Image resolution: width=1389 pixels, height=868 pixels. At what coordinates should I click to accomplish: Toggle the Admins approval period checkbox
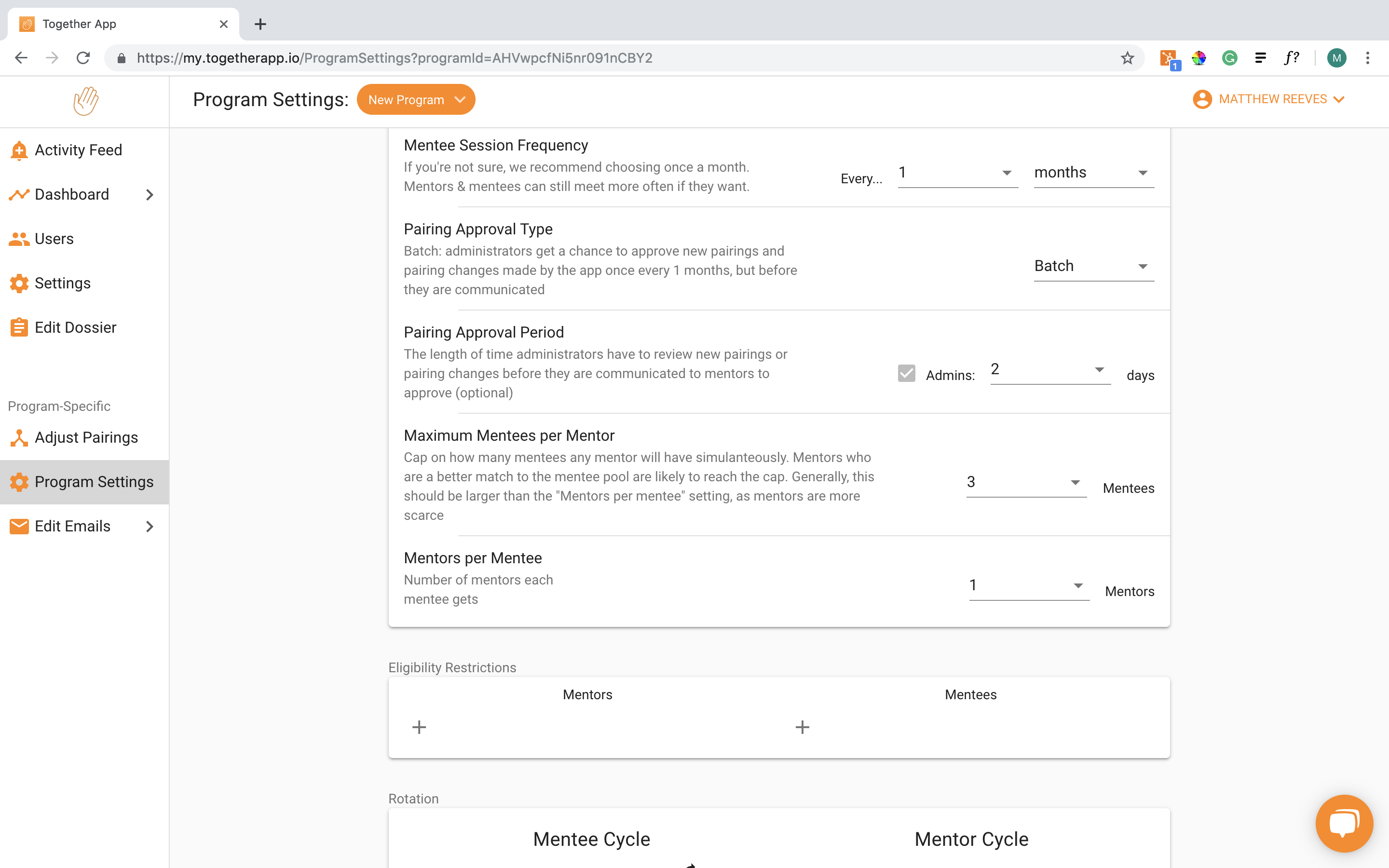(x=906, y=374)
